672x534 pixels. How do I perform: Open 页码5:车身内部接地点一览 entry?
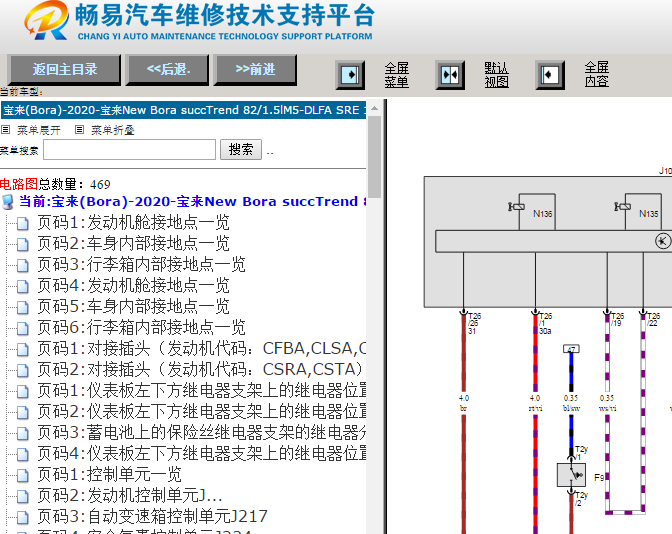tap(133, 307)
